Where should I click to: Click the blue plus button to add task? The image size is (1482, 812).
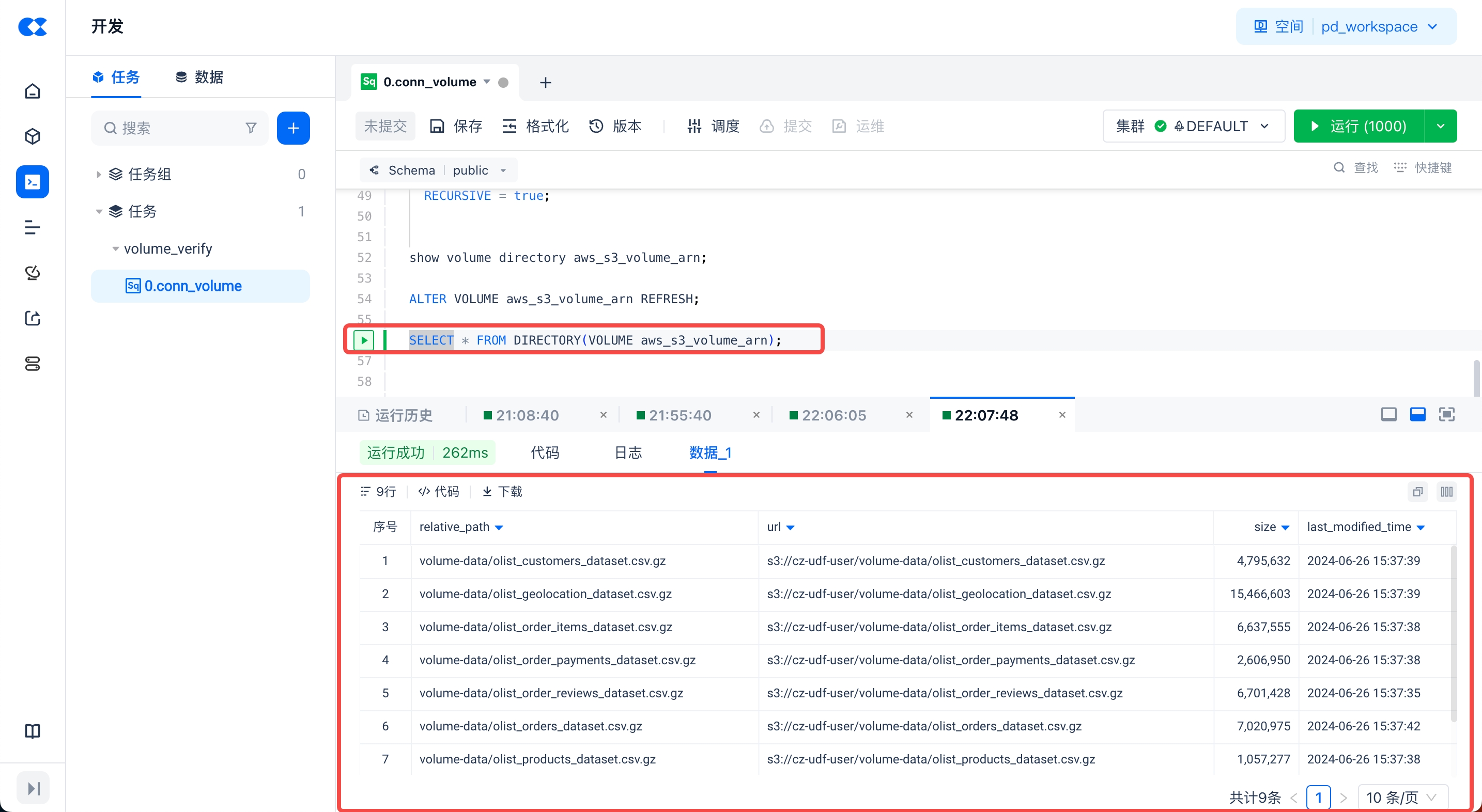click(293, 128)
